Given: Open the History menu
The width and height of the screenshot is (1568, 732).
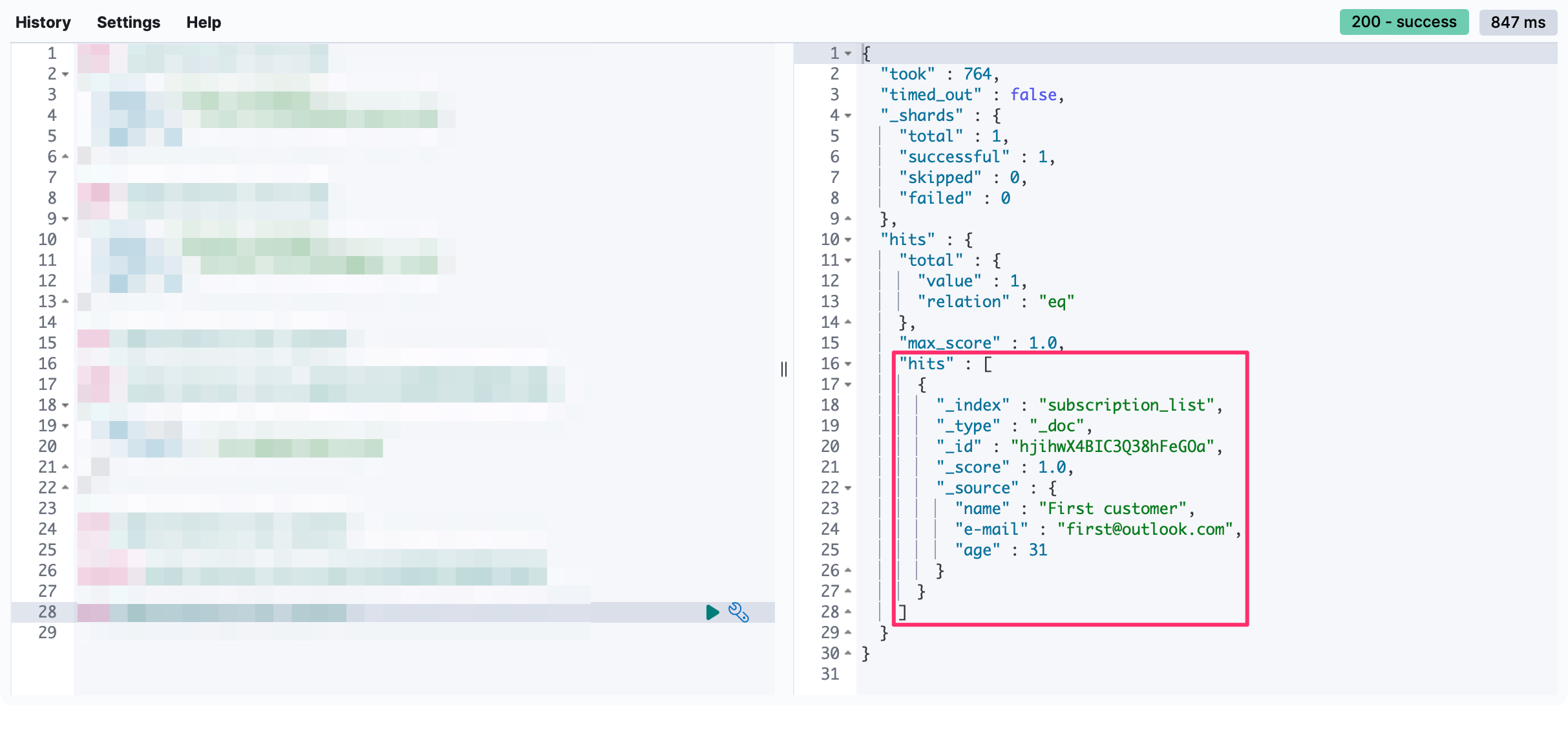Looking at the screenshot, I should [x=43, y=22].
